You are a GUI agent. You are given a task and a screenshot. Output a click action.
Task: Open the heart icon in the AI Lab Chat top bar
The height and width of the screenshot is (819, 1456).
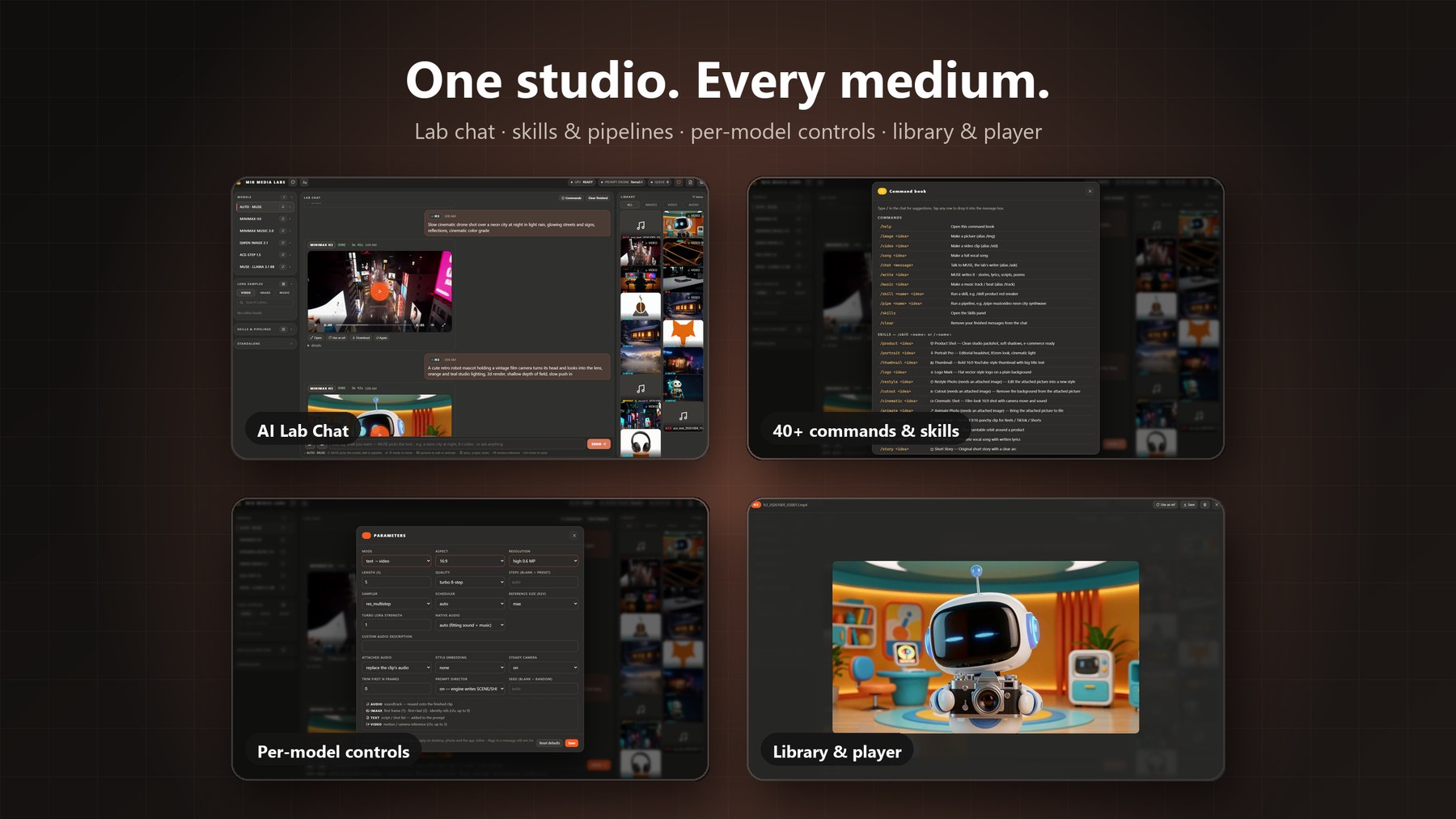tap(679, 182)
